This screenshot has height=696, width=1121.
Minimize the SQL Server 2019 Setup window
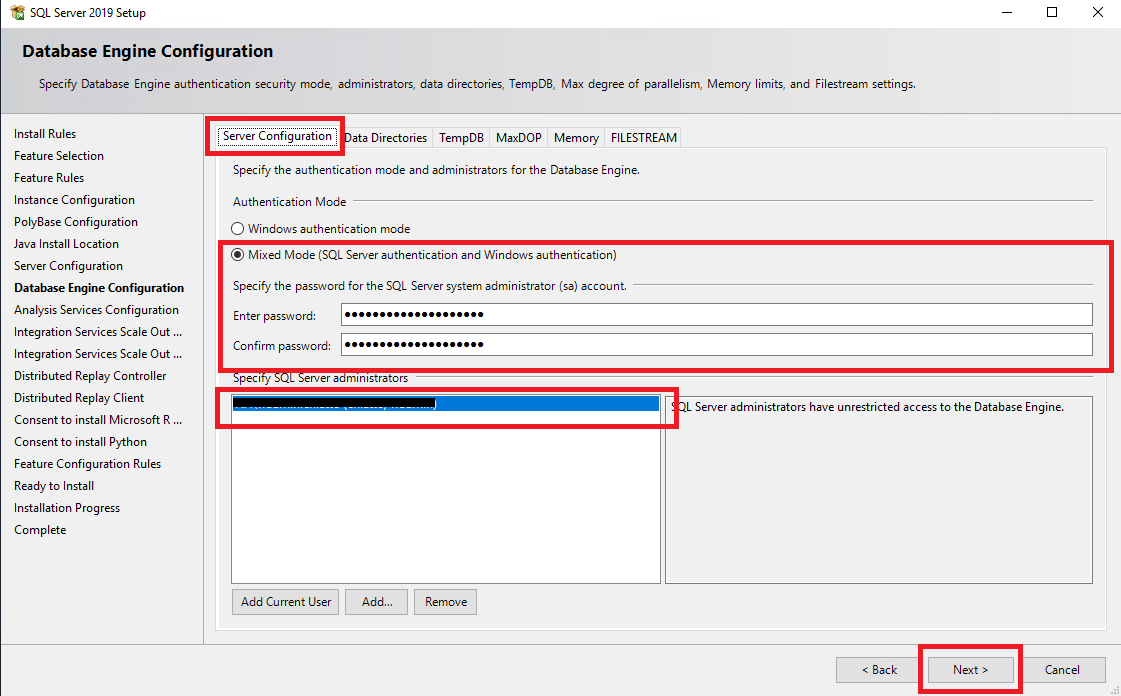1007,12
